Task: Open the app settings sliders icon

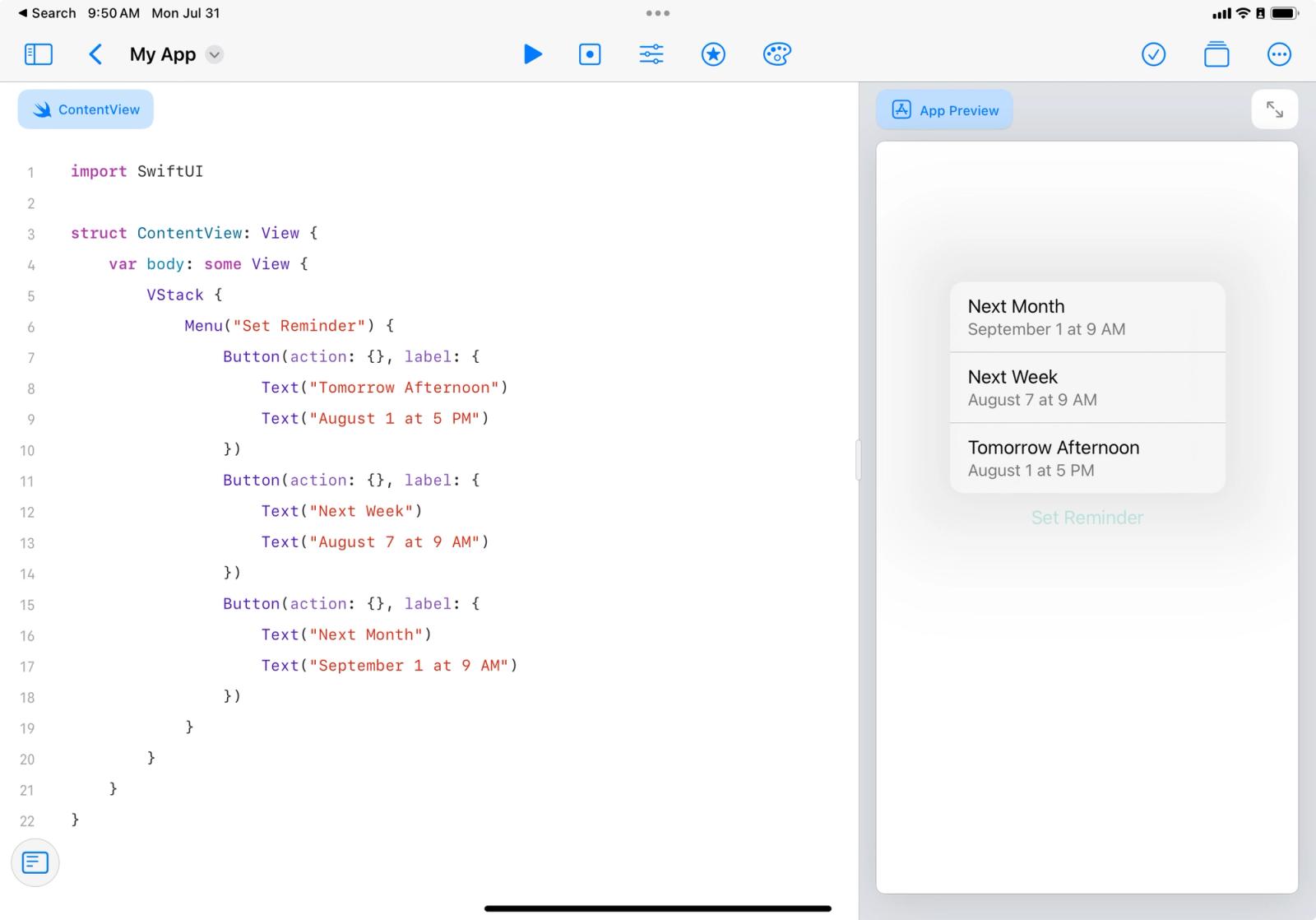Action: tap(651, 54)
